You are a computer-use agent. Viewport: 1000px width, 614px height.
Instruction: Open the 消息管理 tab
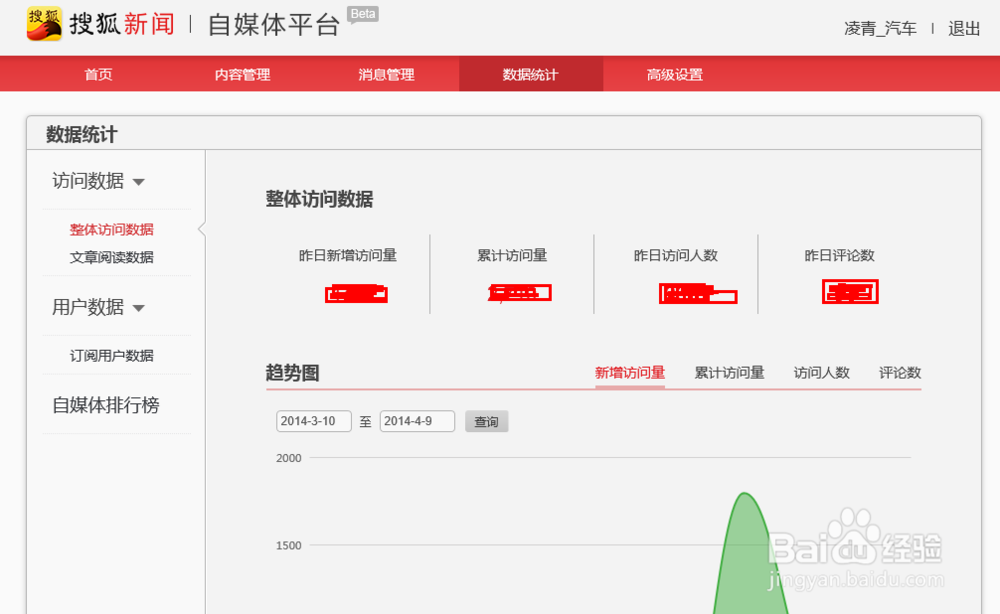(x=386, y=73)
